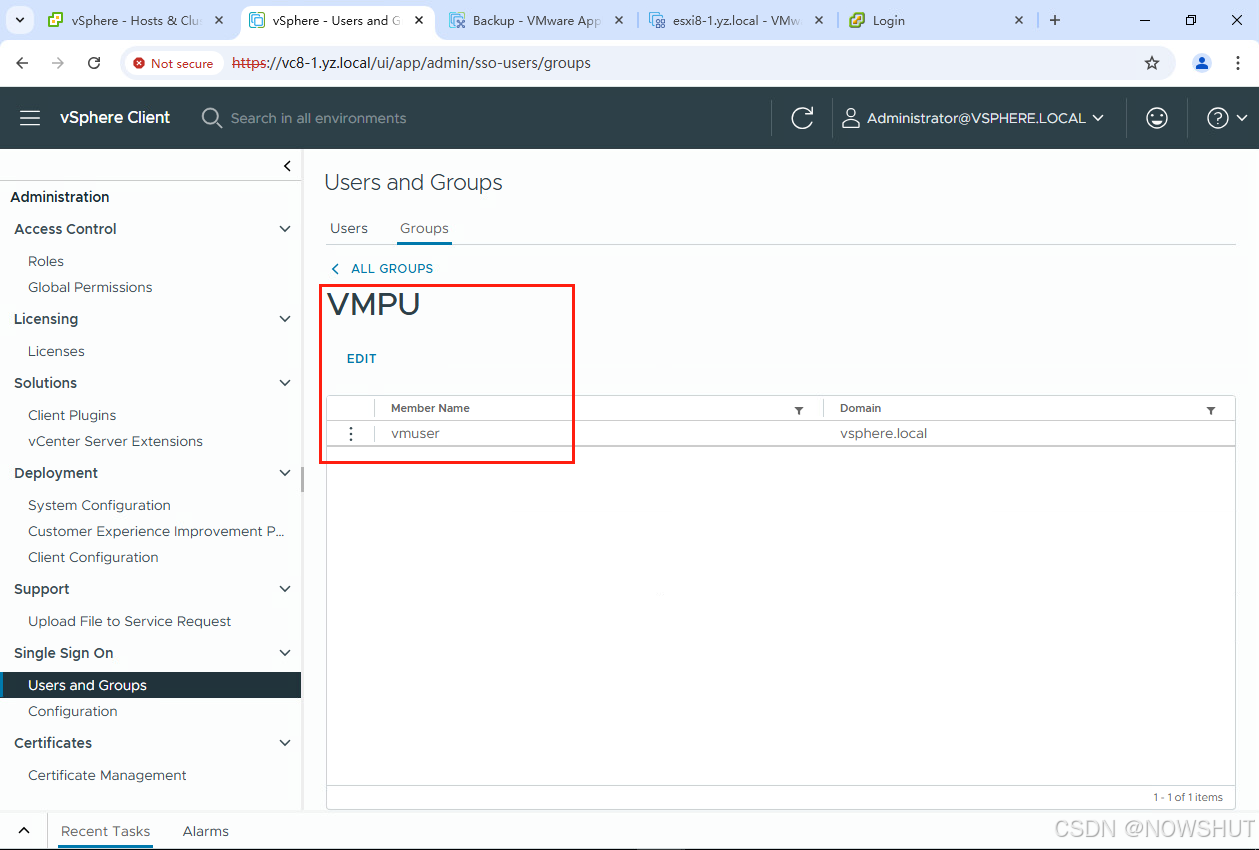This screenshot has width=1259, height=850.
Task: Click the address bar URL
Action: click(411, 63)
